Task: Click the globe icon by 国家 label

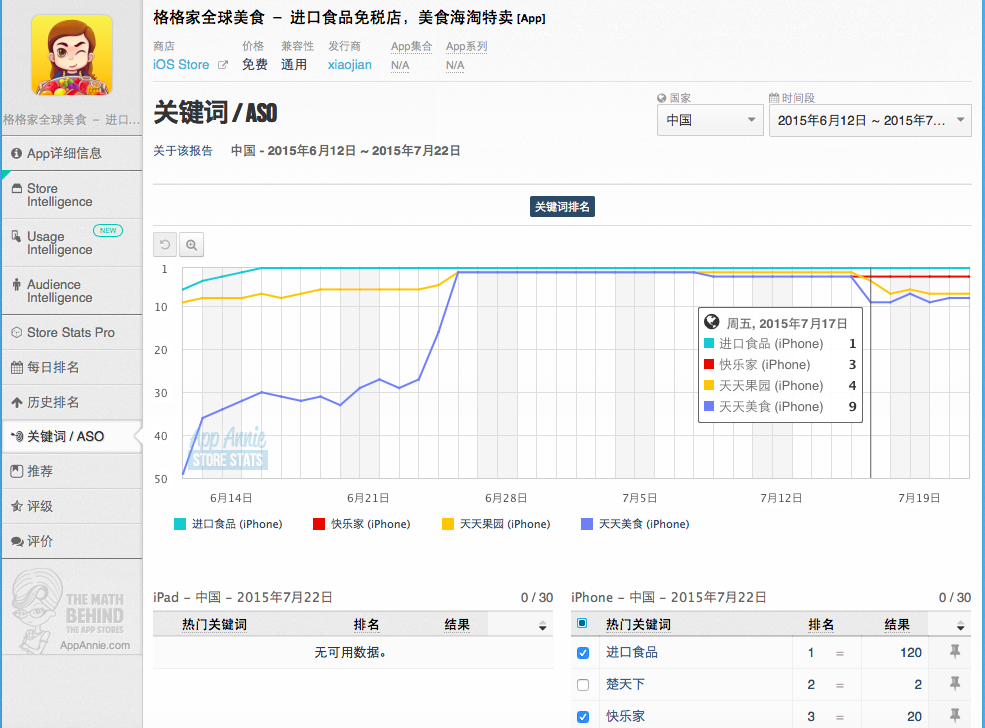Action: 661,98
